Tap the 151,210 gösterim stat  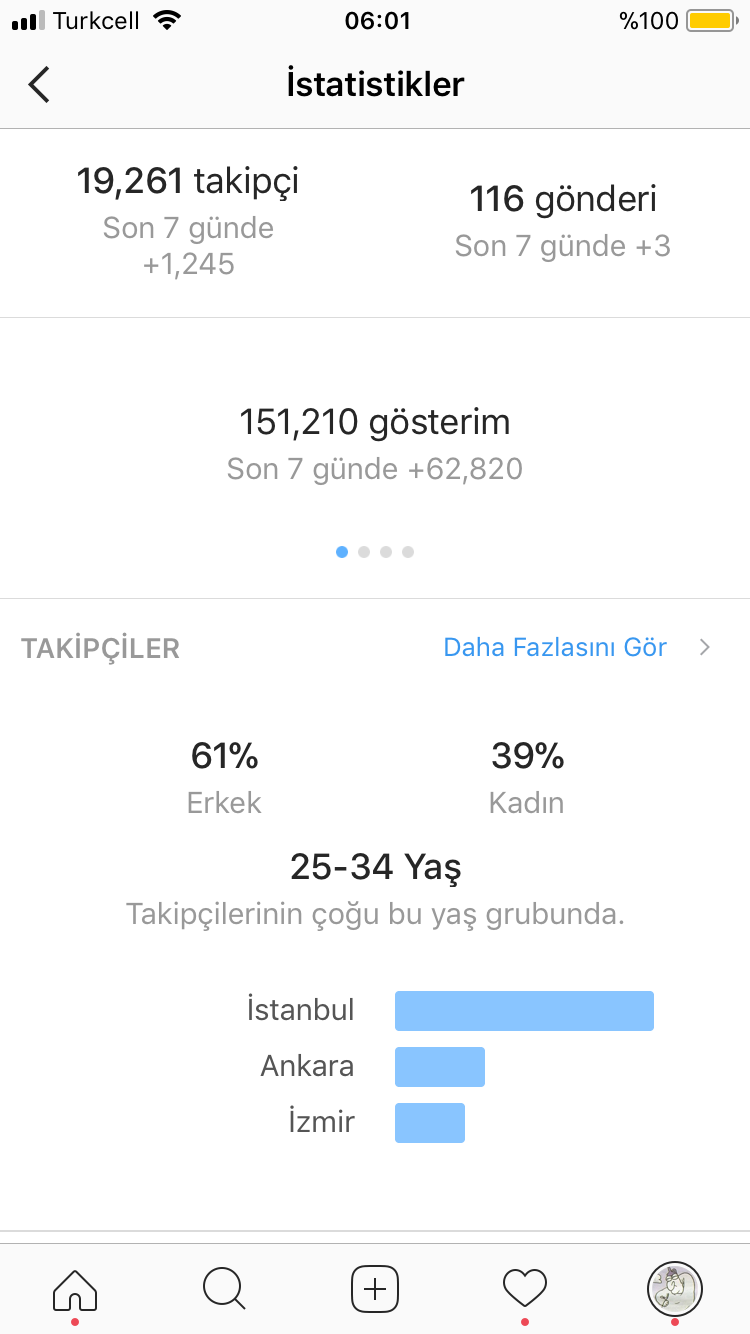tap(375, 444)
